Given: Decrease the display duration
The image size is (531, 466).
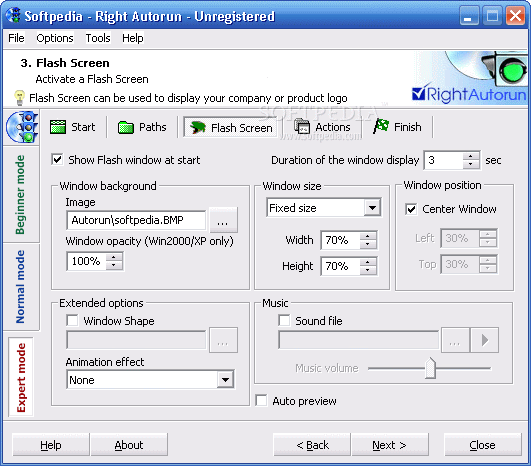Looking at the screenshot, I should pyautogui.click(x=470, y=164).
